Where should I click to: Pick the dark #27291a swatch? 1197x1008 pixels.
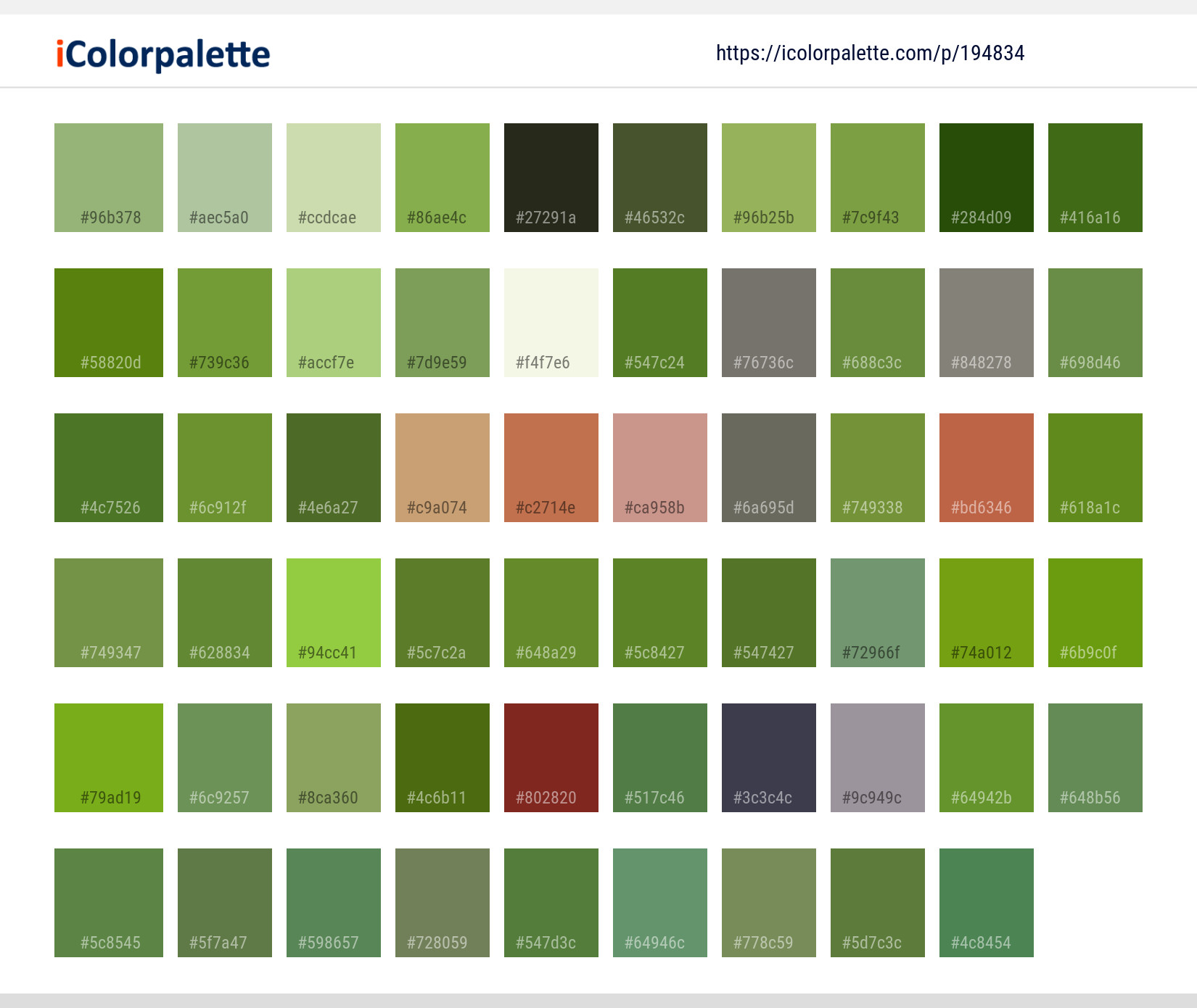[x=551, y=178]
